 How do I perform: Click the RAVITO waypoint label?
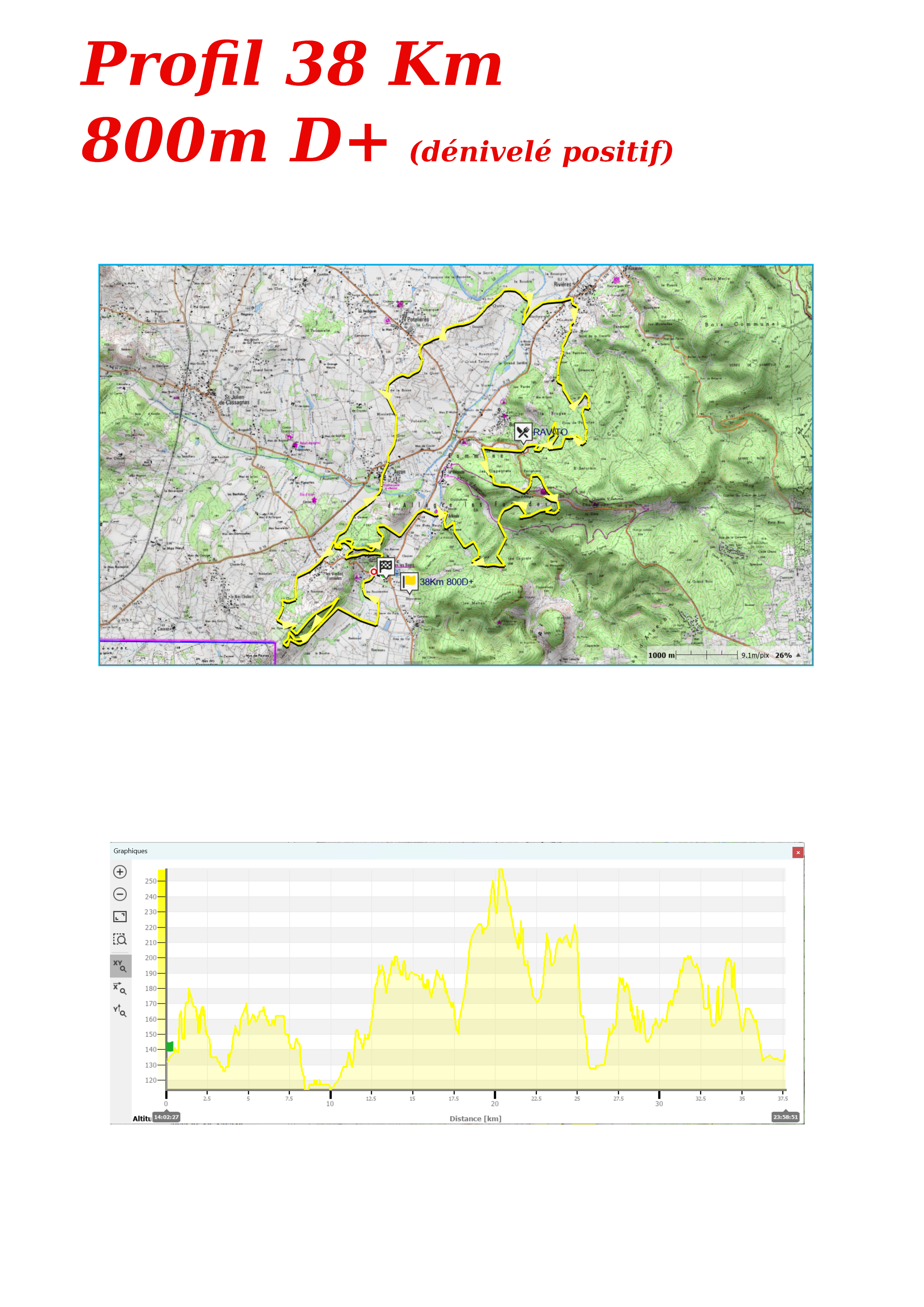coord(550,432)
